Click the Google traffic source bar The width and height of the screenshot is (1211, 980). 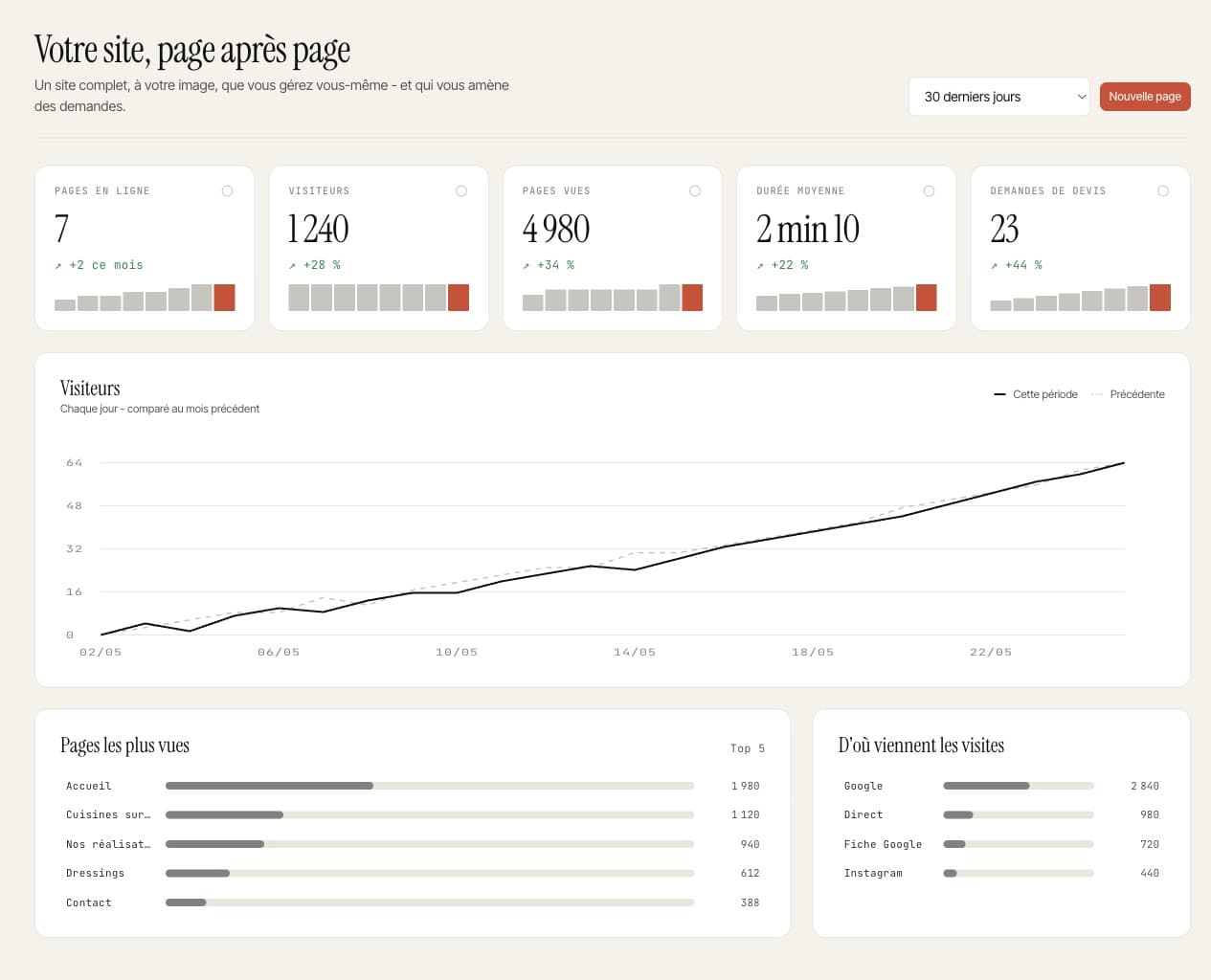(x=1019, y=786)
